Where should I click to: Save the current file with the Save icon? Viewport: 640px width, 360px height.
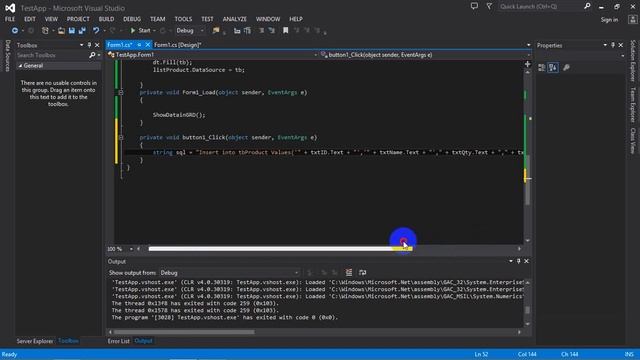click(x=72, y=31)
